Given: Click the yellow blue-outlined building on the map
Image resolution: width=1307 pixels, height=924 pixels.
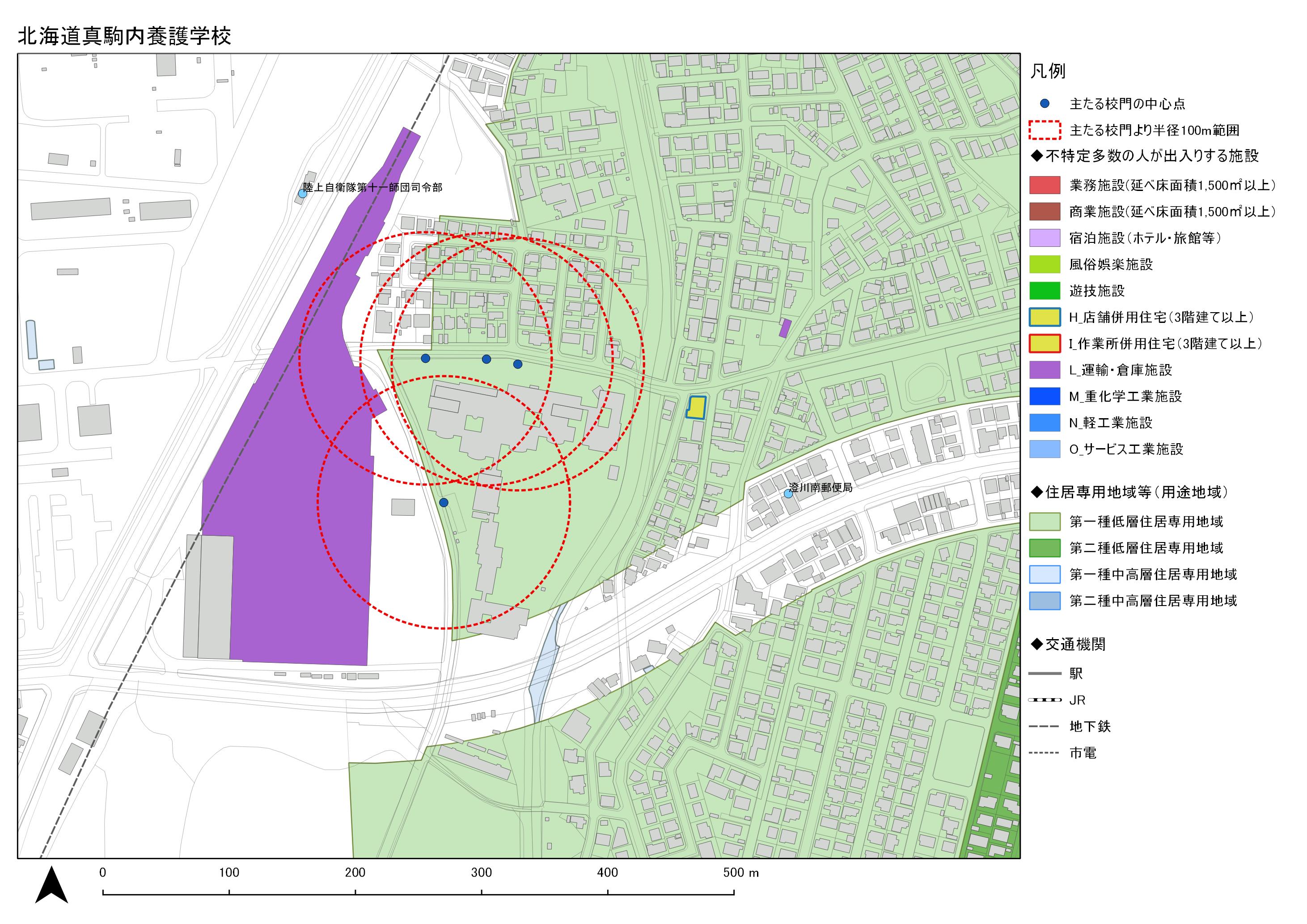Looking at the screenshot, I should coord(697,407).
